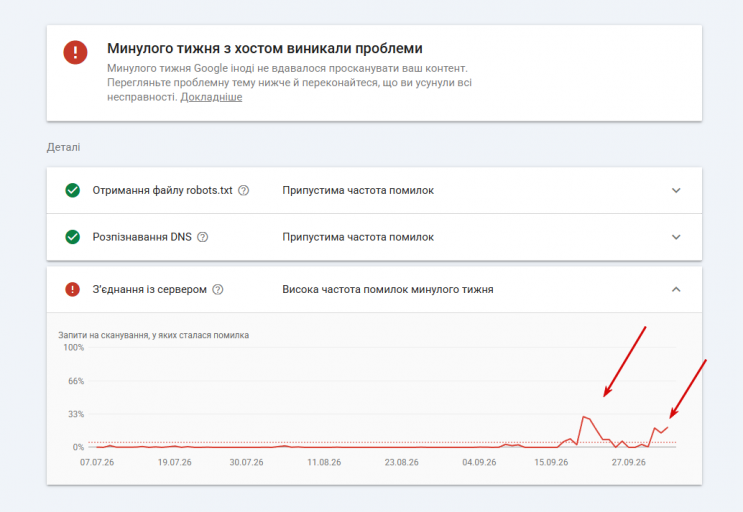This screenshot has width=743, height=512.
Task: Click the text Розпізнавання DNS
Action: 142,237
